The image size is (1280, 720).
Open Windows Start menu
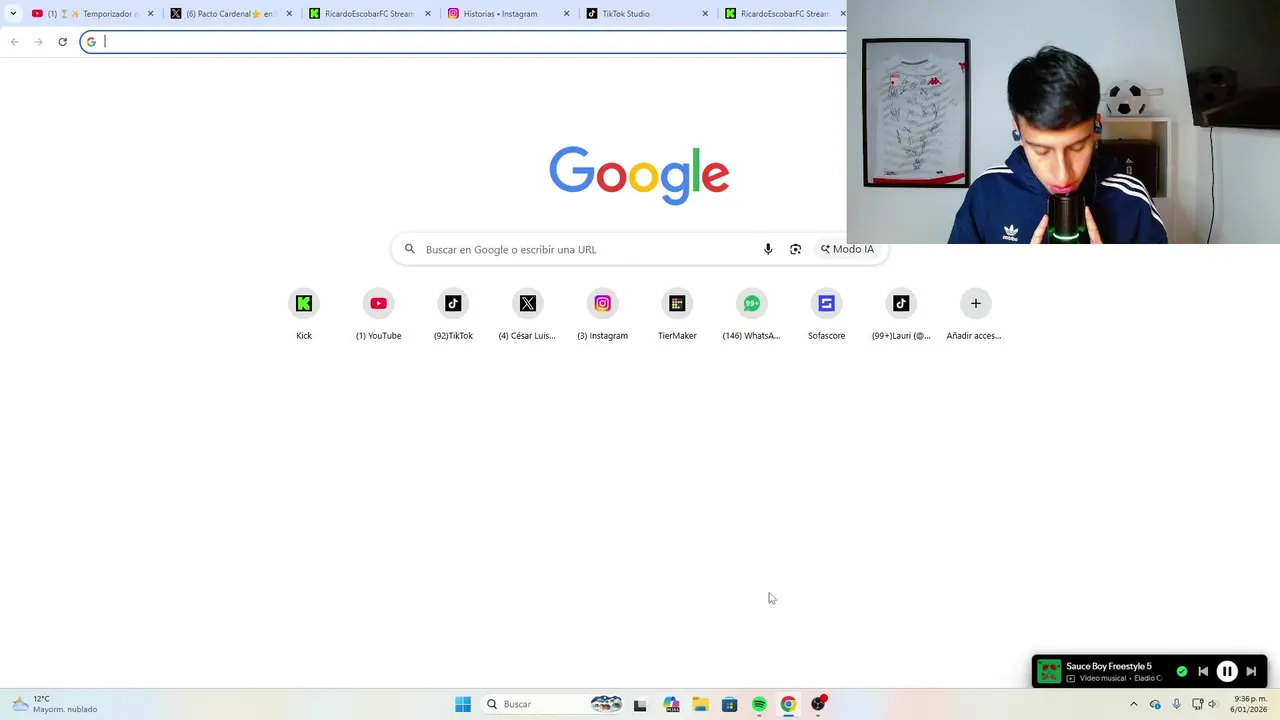[463, 704]
